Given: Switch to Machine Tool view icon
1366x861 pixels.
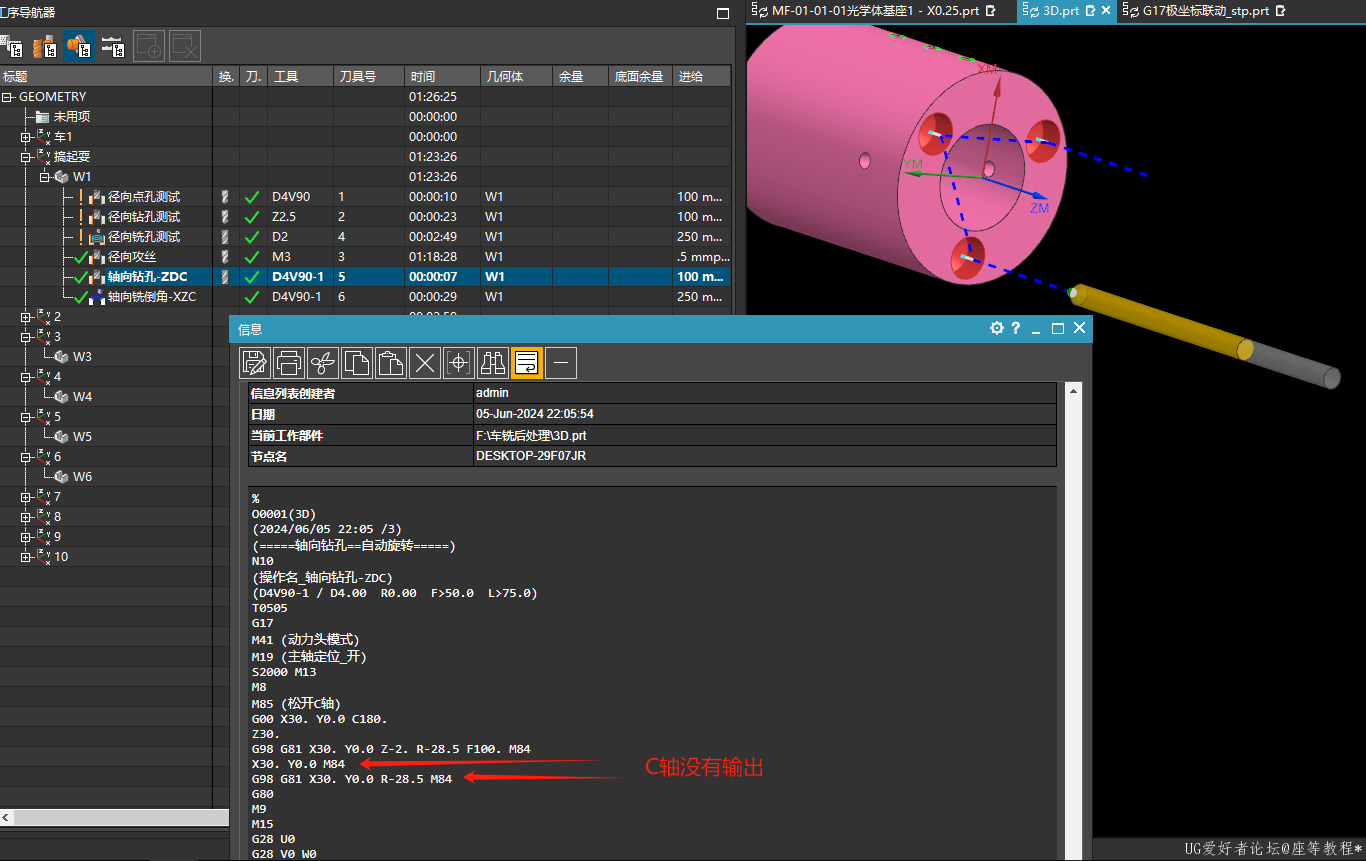Looking at the screenshot, I should coord(45,47).
